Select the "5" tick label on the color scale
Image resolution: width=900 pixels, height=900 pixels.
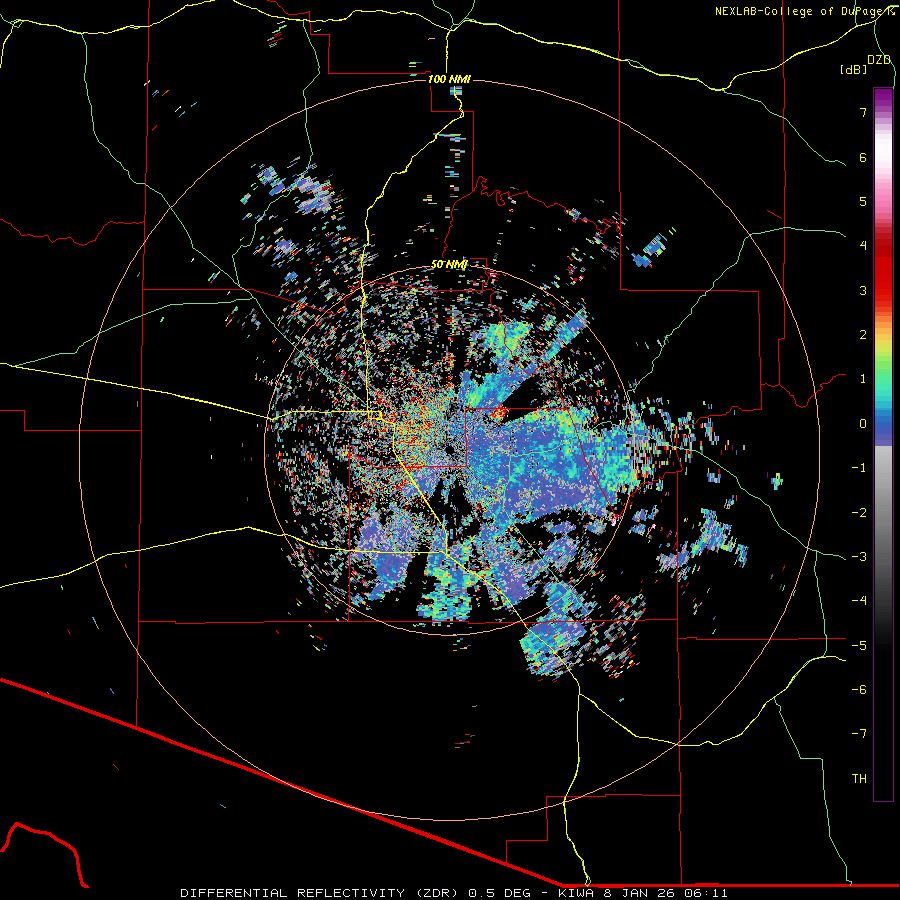863,201
